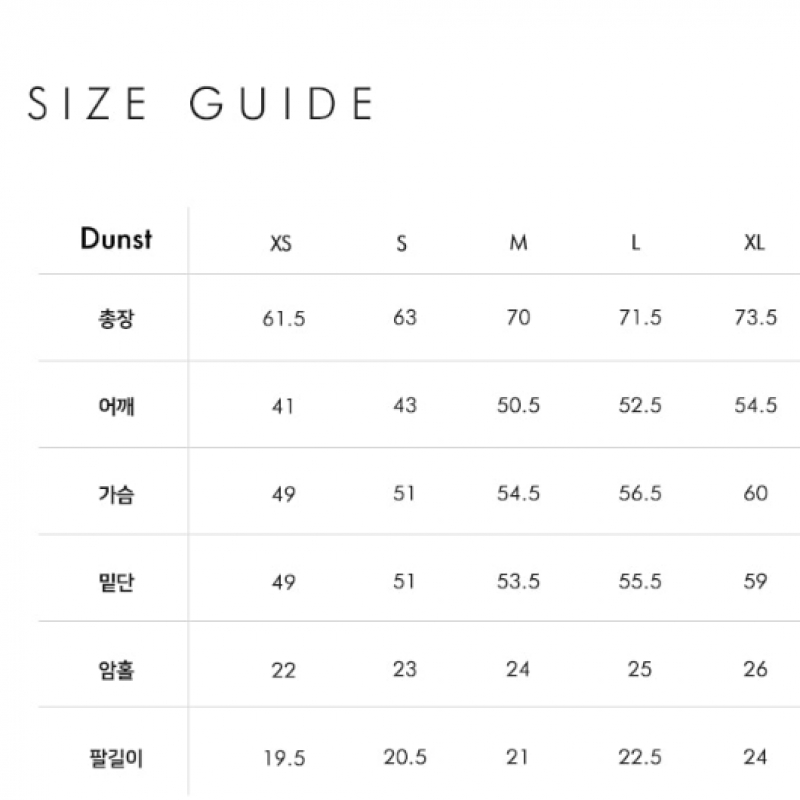Click the 팔길이 row label

pyautogui.click(x=116, y=758)
